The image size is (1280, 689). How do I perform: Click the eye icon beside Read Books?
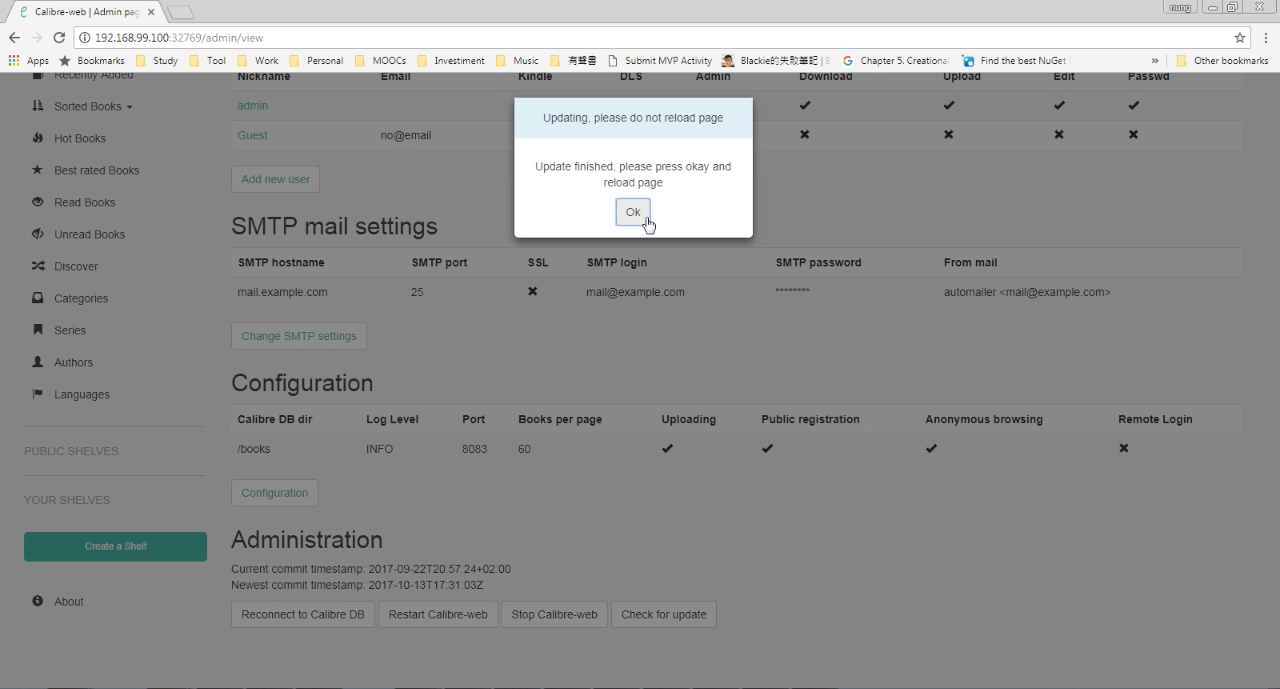[38, 201]
